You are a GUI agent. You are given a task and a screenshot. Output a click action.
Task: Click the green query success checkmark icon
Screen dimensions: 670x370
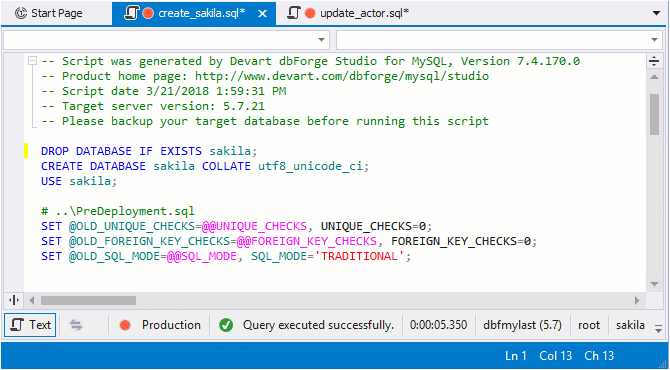point(226,325)
